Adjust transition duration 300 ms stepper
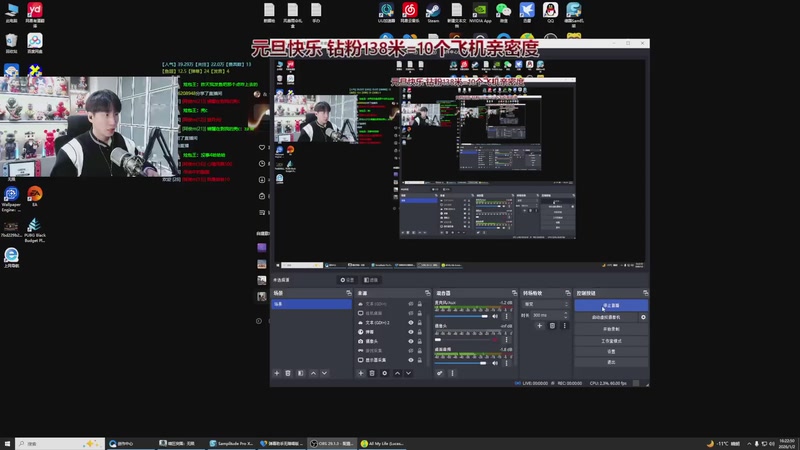 coord(565,315)
